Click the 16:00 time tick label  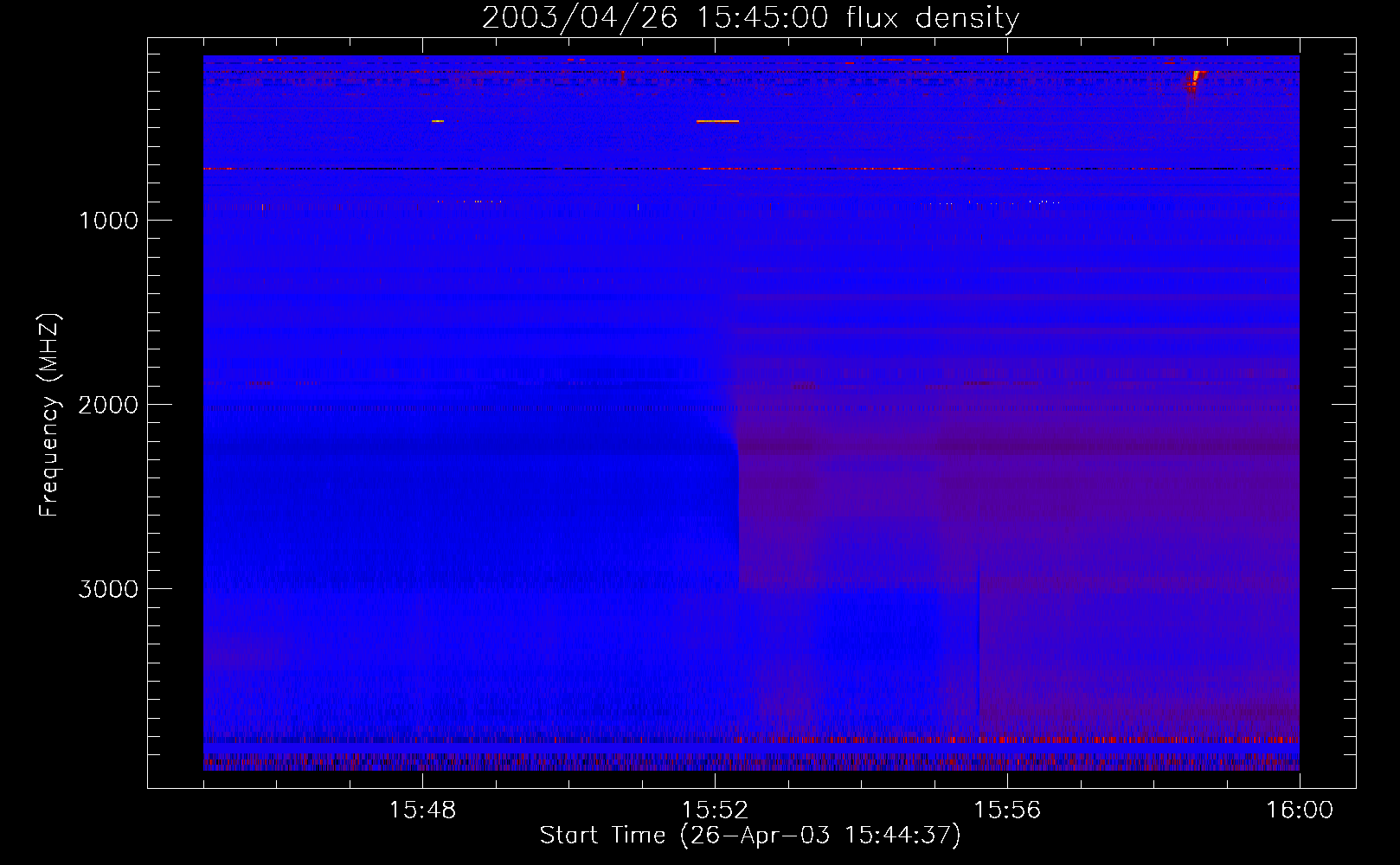pyautogui.click(x=1300, y=811)
